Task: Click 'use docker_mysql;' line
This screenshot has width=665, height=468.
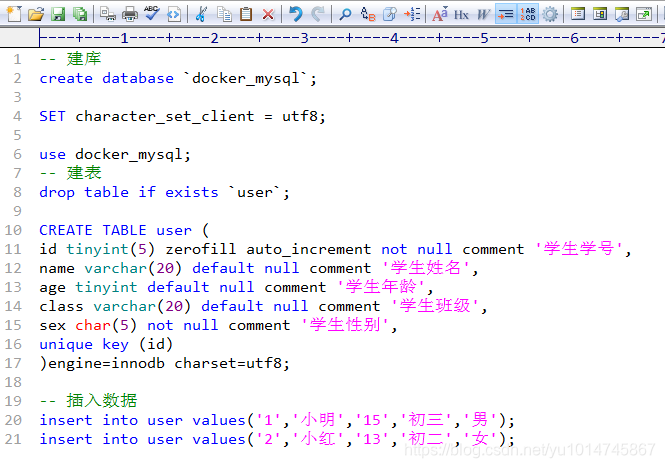Action: 115,154
